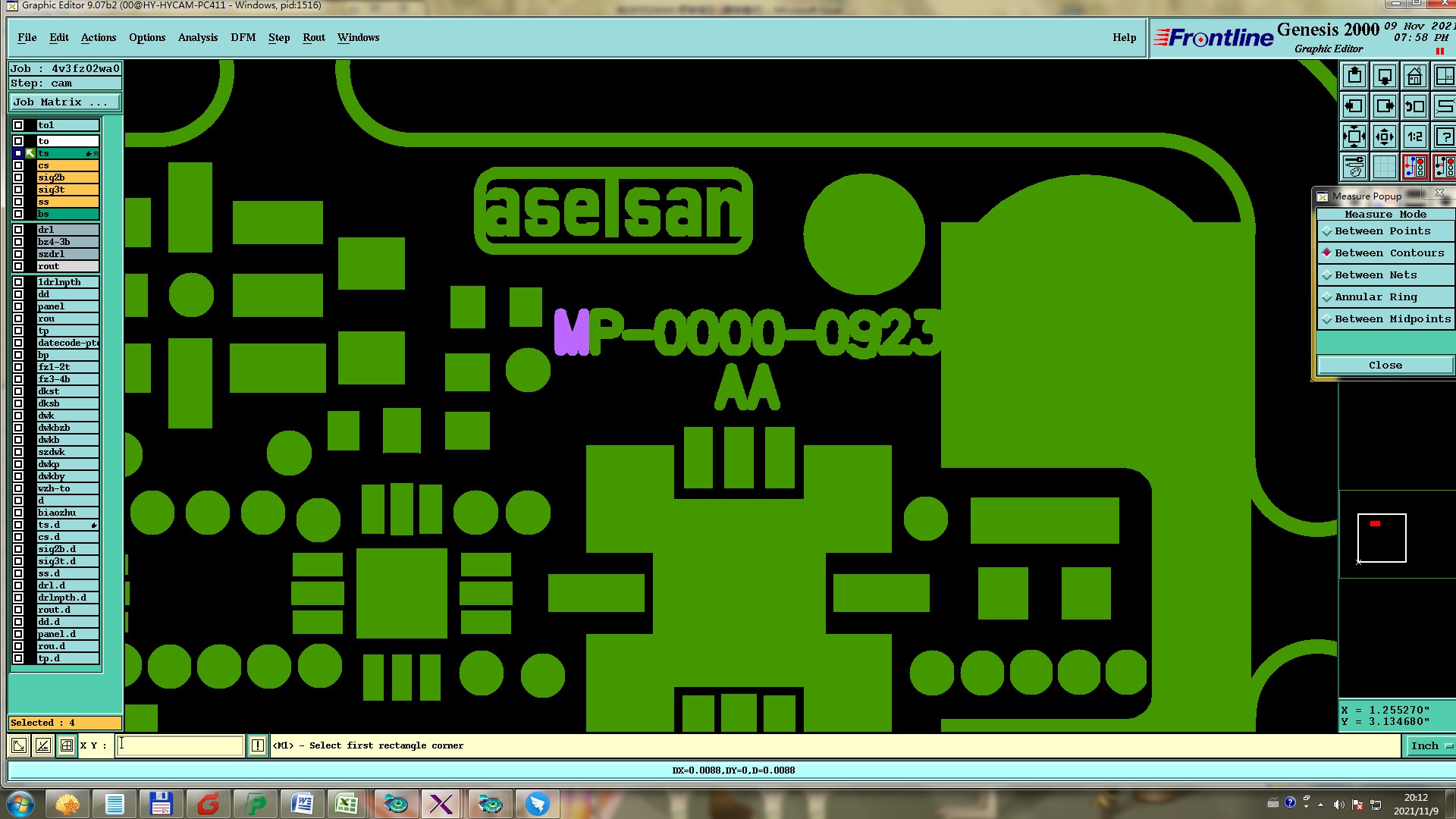Viewport: 1456px width, 819px height.
Task: Open the Inch units dropdown
Action: pyautogui.click(x=1431, y=746)
